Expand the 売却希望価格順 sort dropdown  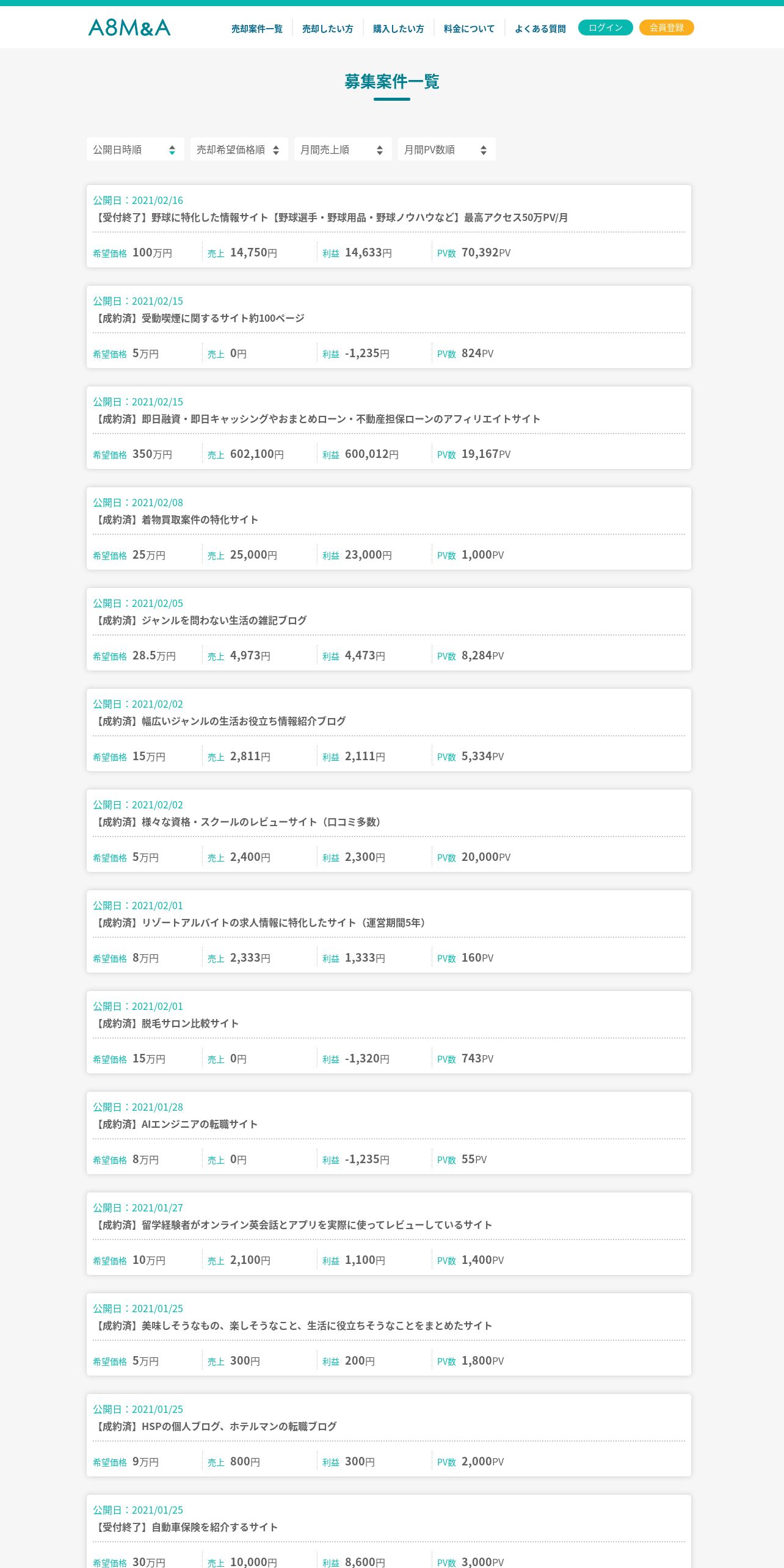[239, 149]
